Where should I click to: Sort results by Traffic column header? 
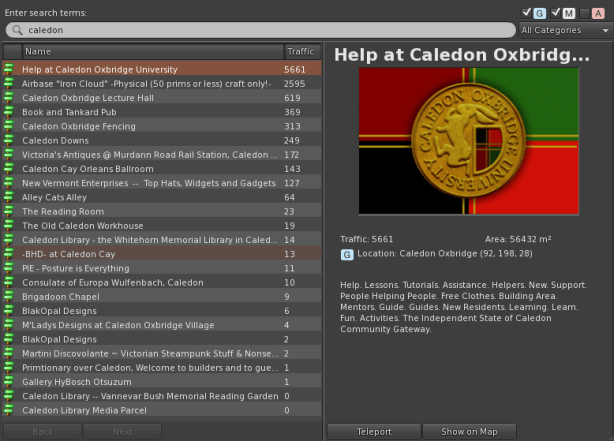click(x=302, y=52)
